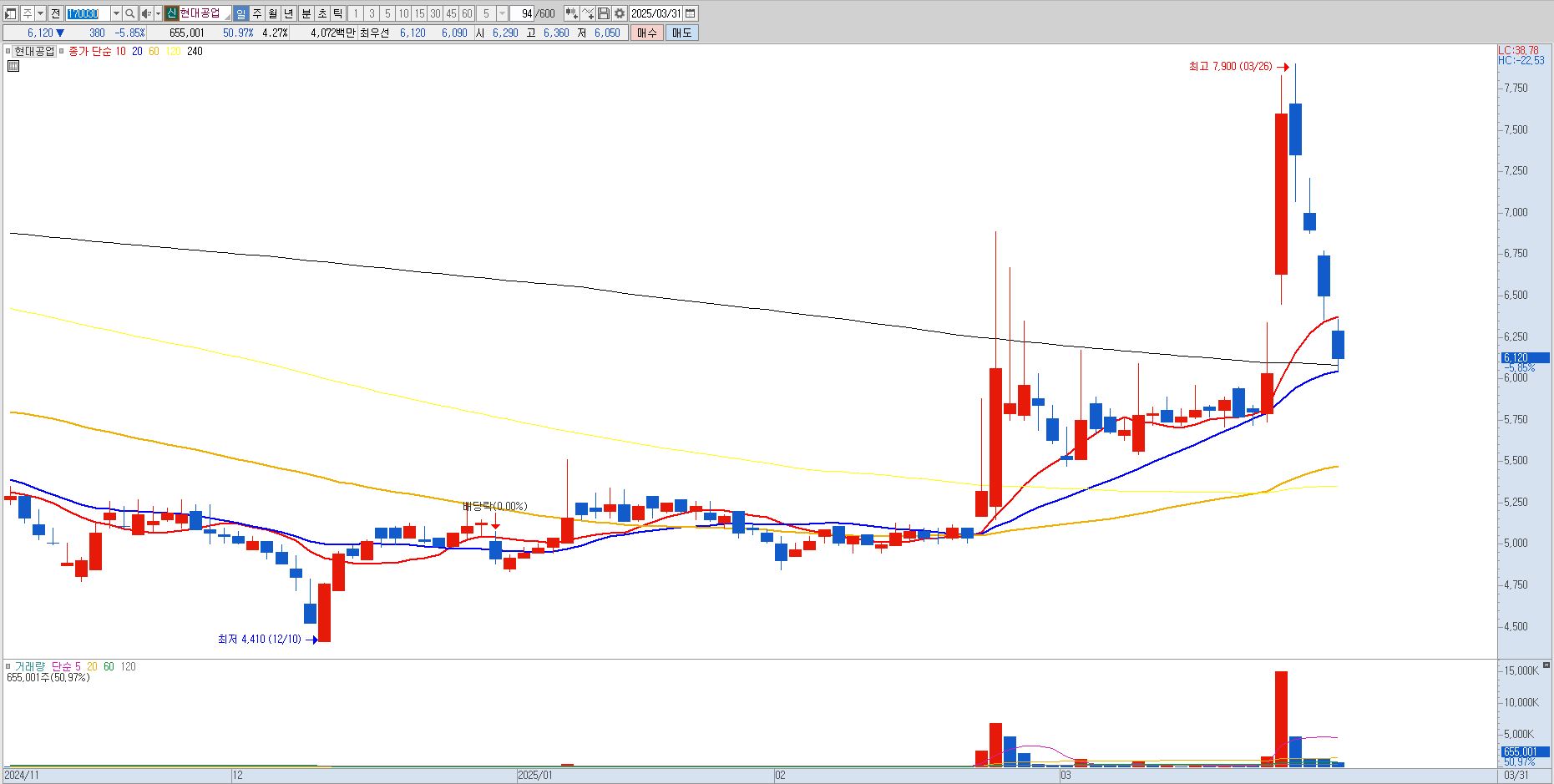This screenshot has width=1554, height=784.
Task: Select daily (일) chart period
Action: tap(240, 13)
